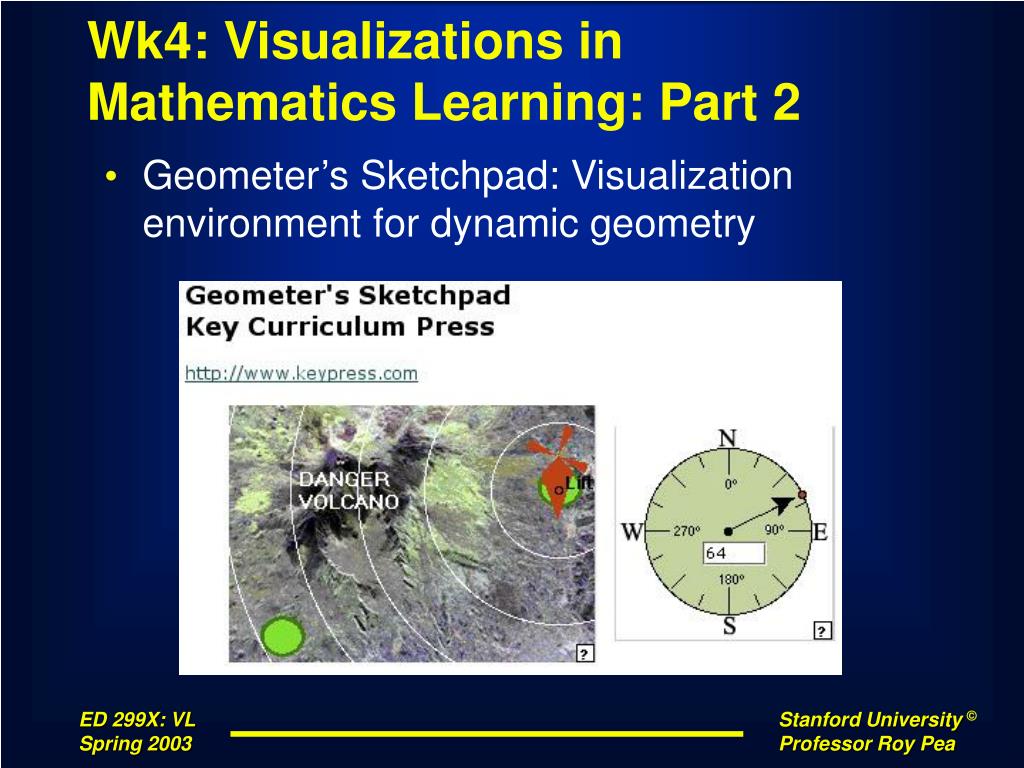This screenshot has width=1024, height=768.
Task: Click the slide title 'Wk4: Visualizations in'
Action: 355,40
